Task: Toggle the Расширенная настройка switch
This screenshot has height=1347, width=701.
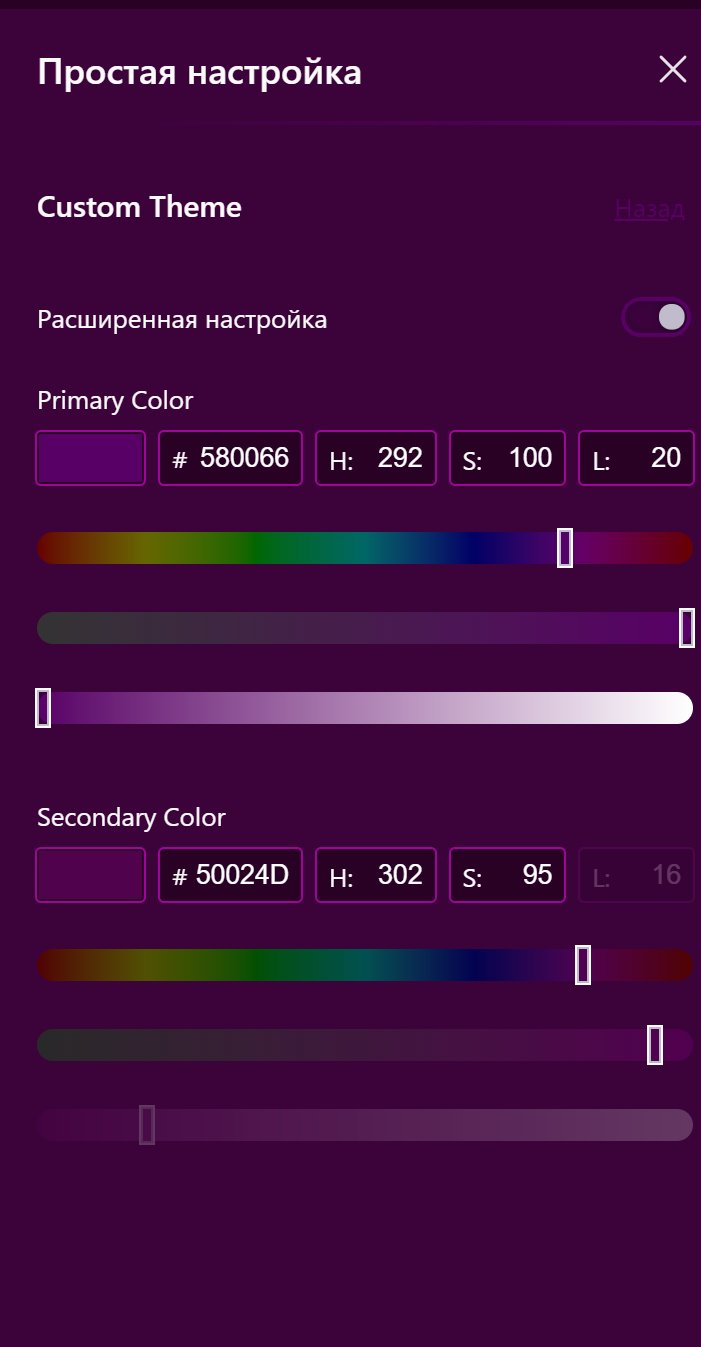Action: tap(656, 318)
